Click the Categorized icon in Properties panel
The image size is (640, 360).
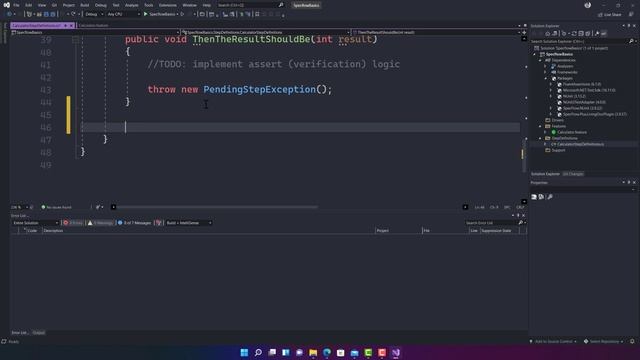coord(534,197)
